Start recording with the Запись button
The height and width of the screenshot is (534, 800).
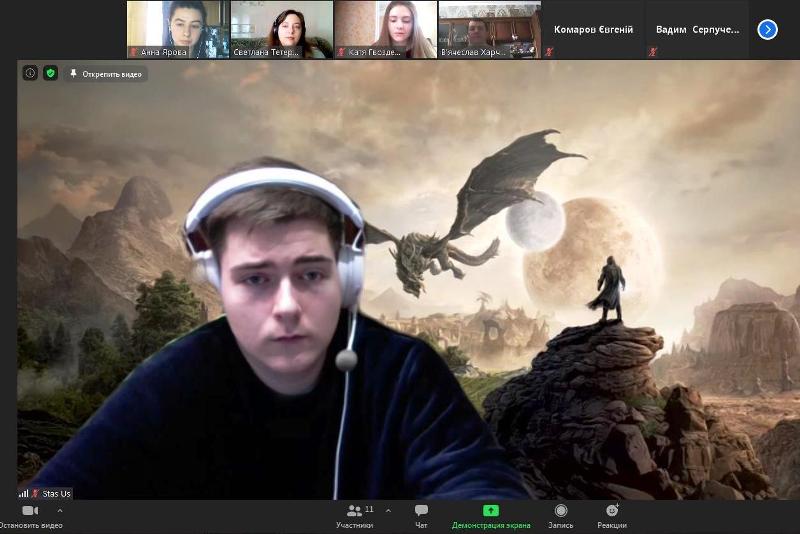pyautogui.click(x=561, y=516)
